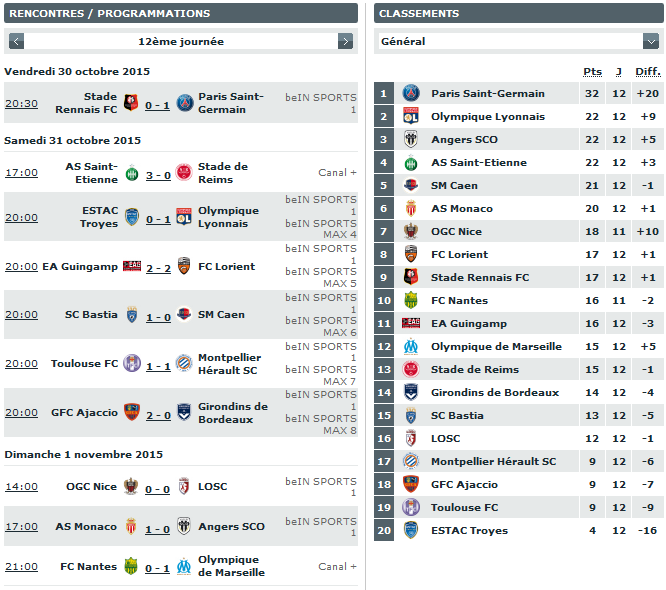Click the Olympique de Marseille logo in standings
666x590 pixels.
click(411, 346)
